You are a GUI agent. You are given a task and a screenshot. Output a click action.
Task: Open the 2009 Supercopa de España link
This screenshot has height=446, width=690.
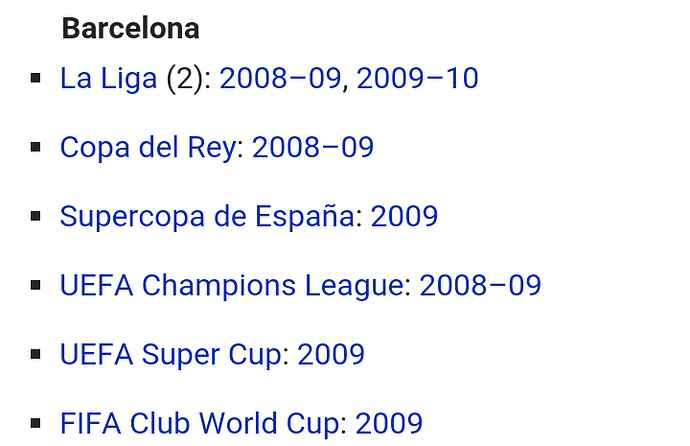pyautogui.click(x=404, y=216)
